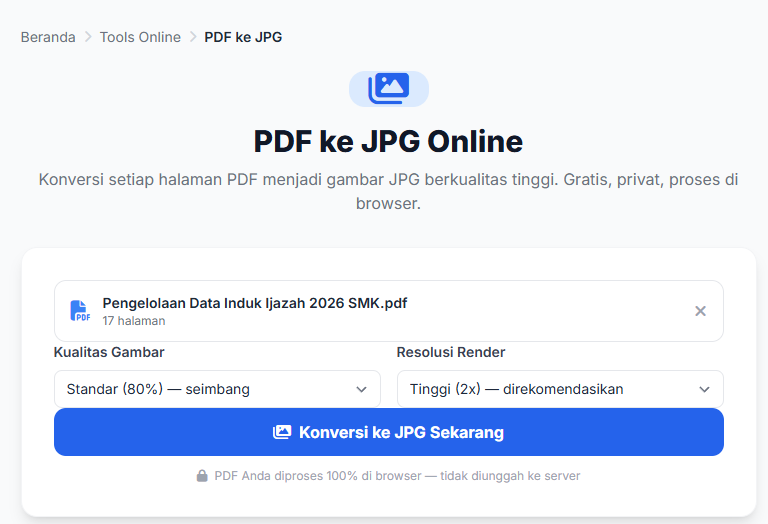Image resolution: width=768 pixels, height=524 pixels.
Task: Click the padlock icon in the privacy note
Action: [x=202, y=476]
